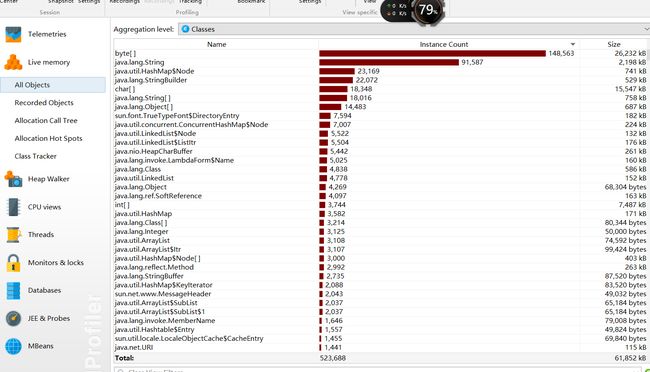Select the java.nio.HeapCharBuffer row
Viewport: 650px width, 372px height.
381,151
